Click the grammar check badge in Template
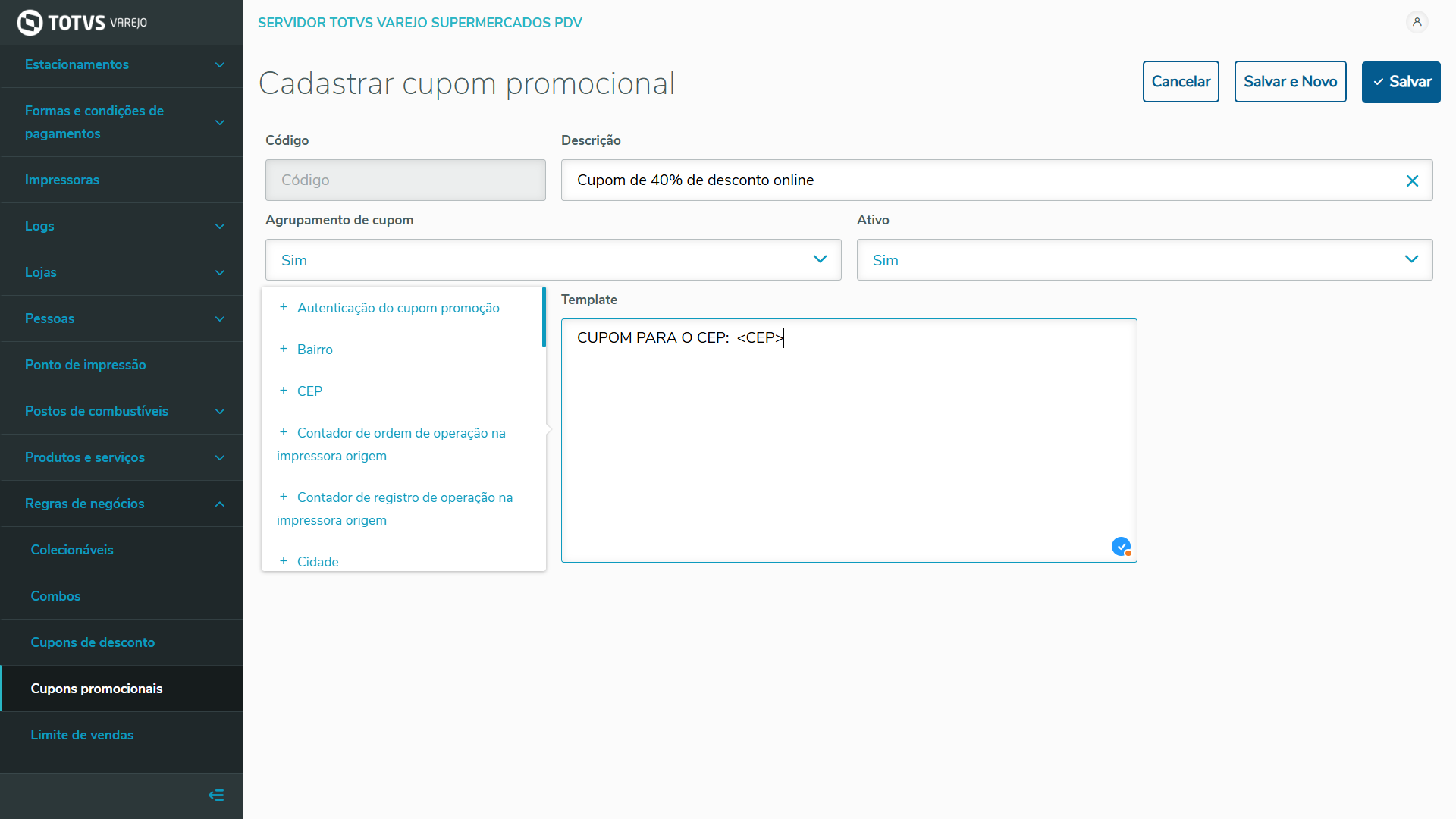 pos(1121,547)
